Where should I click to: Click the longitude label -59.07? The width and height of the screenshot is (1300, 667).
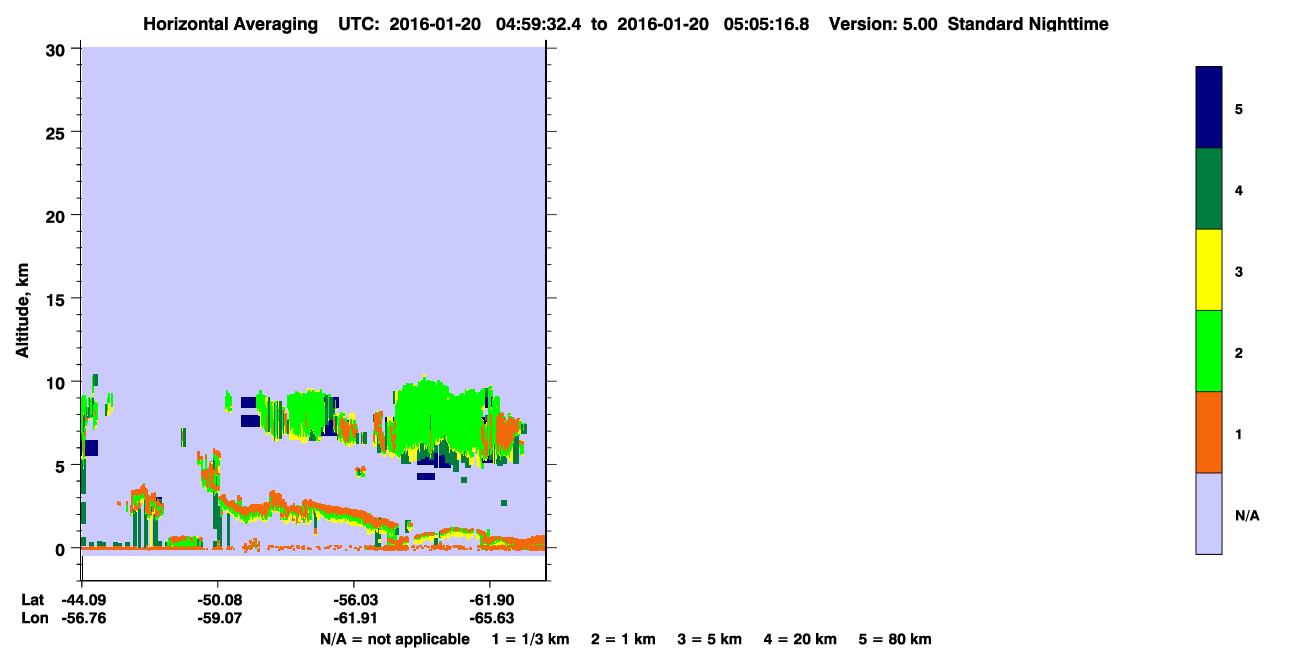218,619
